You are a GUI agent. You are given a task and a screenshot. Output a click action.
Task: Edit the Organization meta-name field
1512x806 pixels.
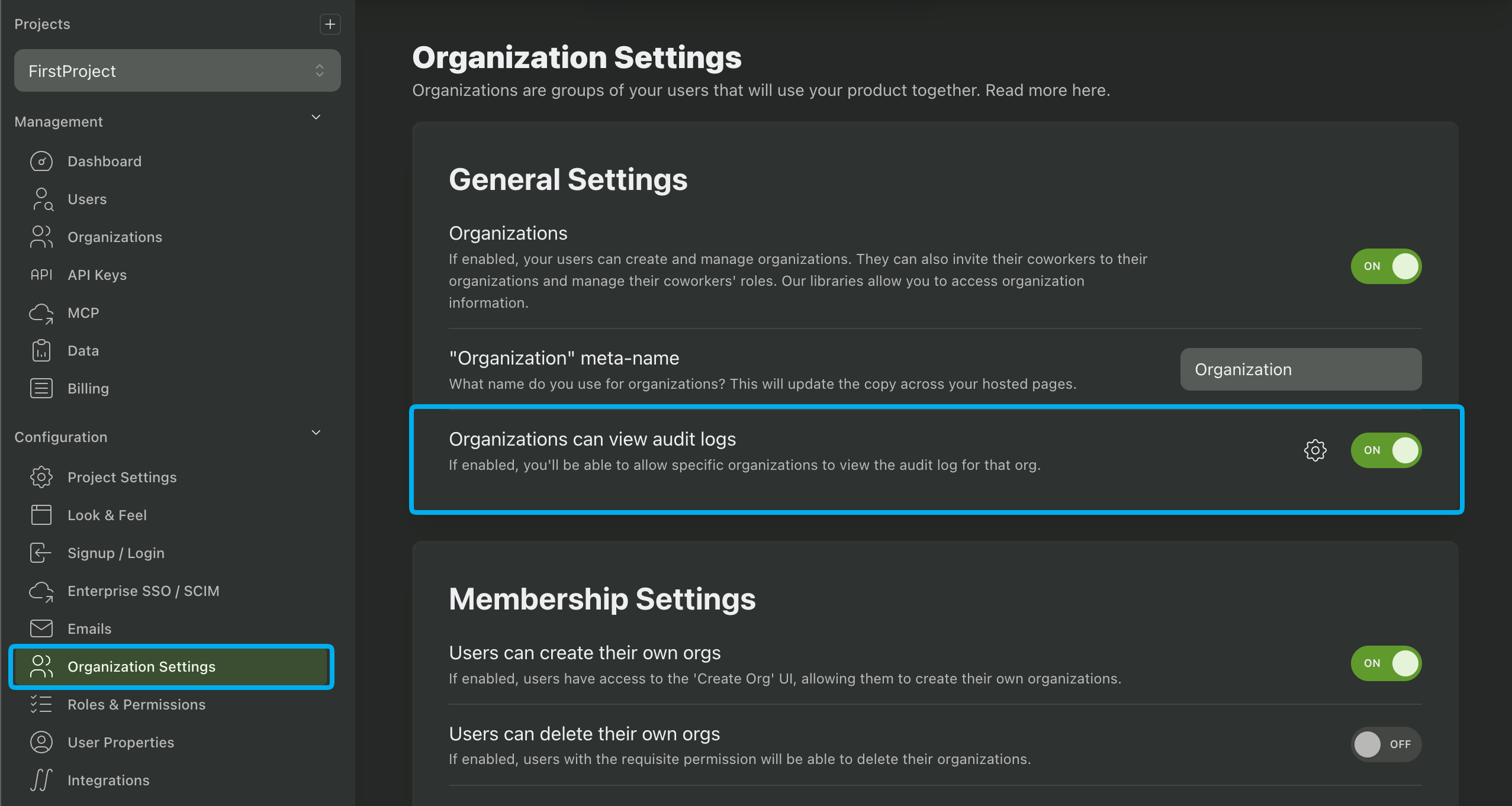tap(1300, 369)
